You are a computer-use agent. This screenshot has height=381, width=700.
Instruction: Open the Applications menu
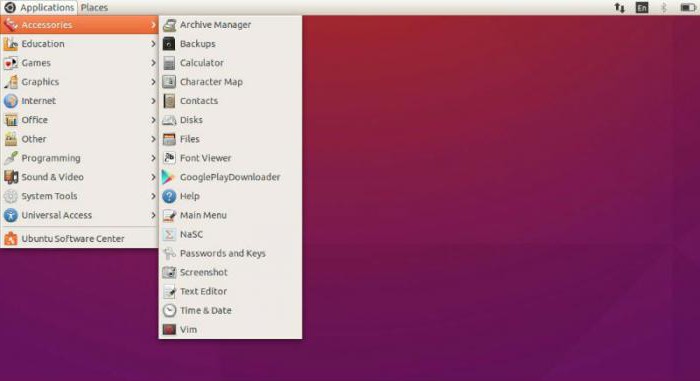pos(39,8)
